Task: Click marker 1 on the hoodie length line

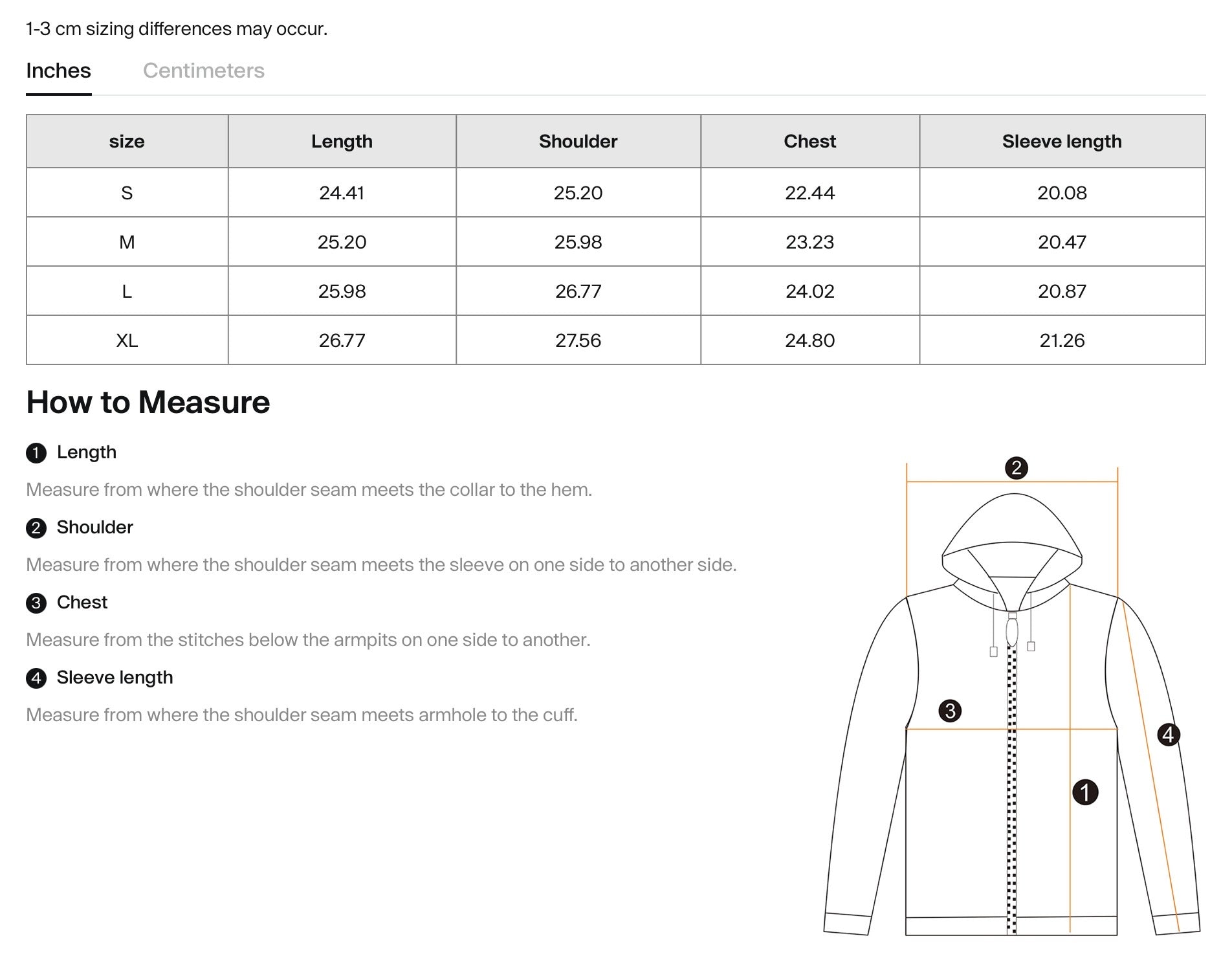Action: [x=1085, y=792]
